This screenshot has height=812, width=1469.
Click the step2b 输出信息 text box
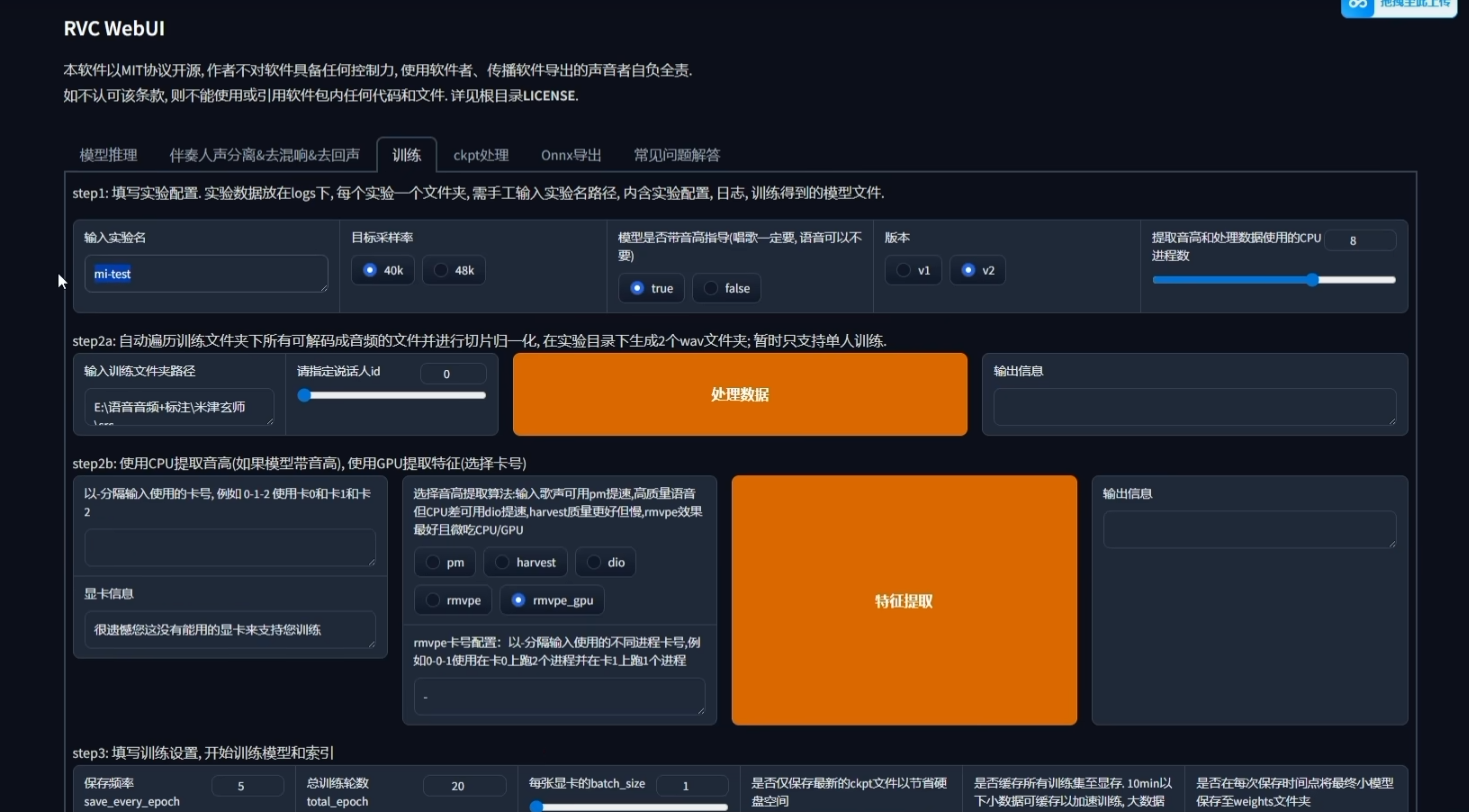[x=1249, y=530]
